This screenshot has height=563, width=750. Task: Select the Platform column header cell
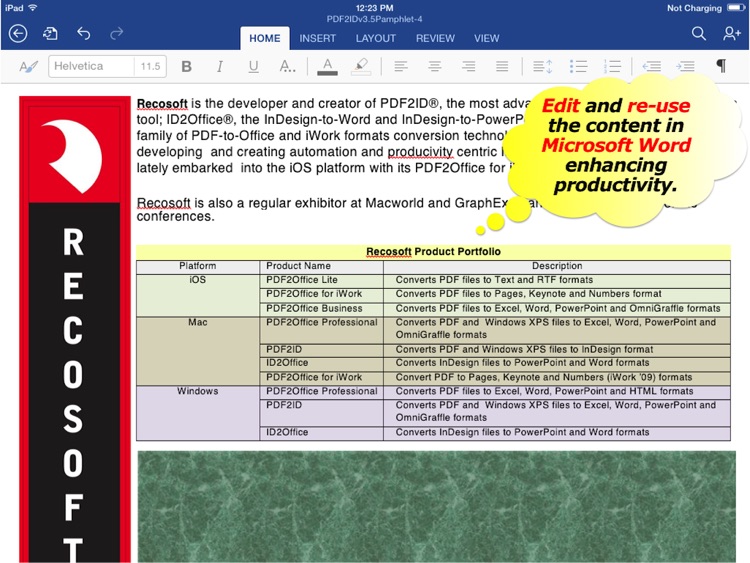point(198,266)
